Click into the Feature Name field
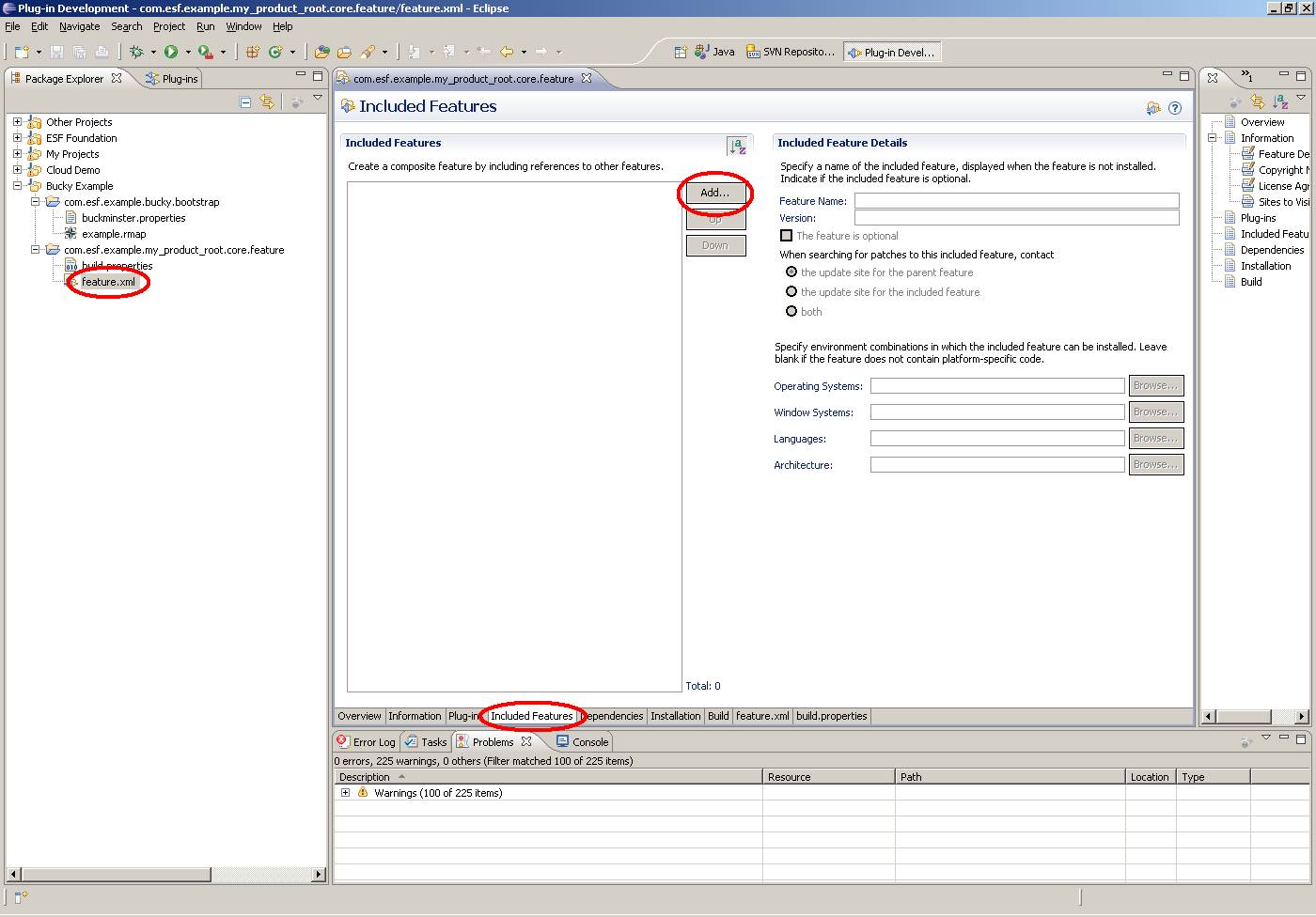 (x=1016, y=201)
